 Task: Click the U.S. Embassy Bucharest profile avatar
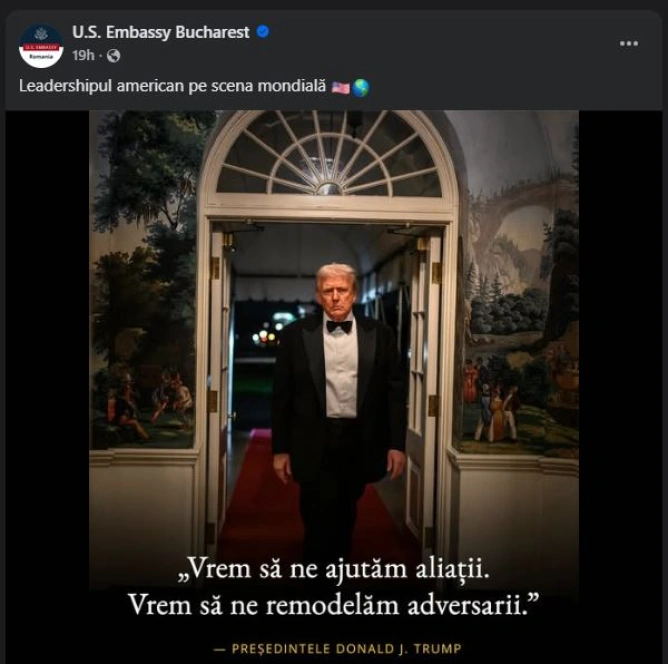(41, 46)
